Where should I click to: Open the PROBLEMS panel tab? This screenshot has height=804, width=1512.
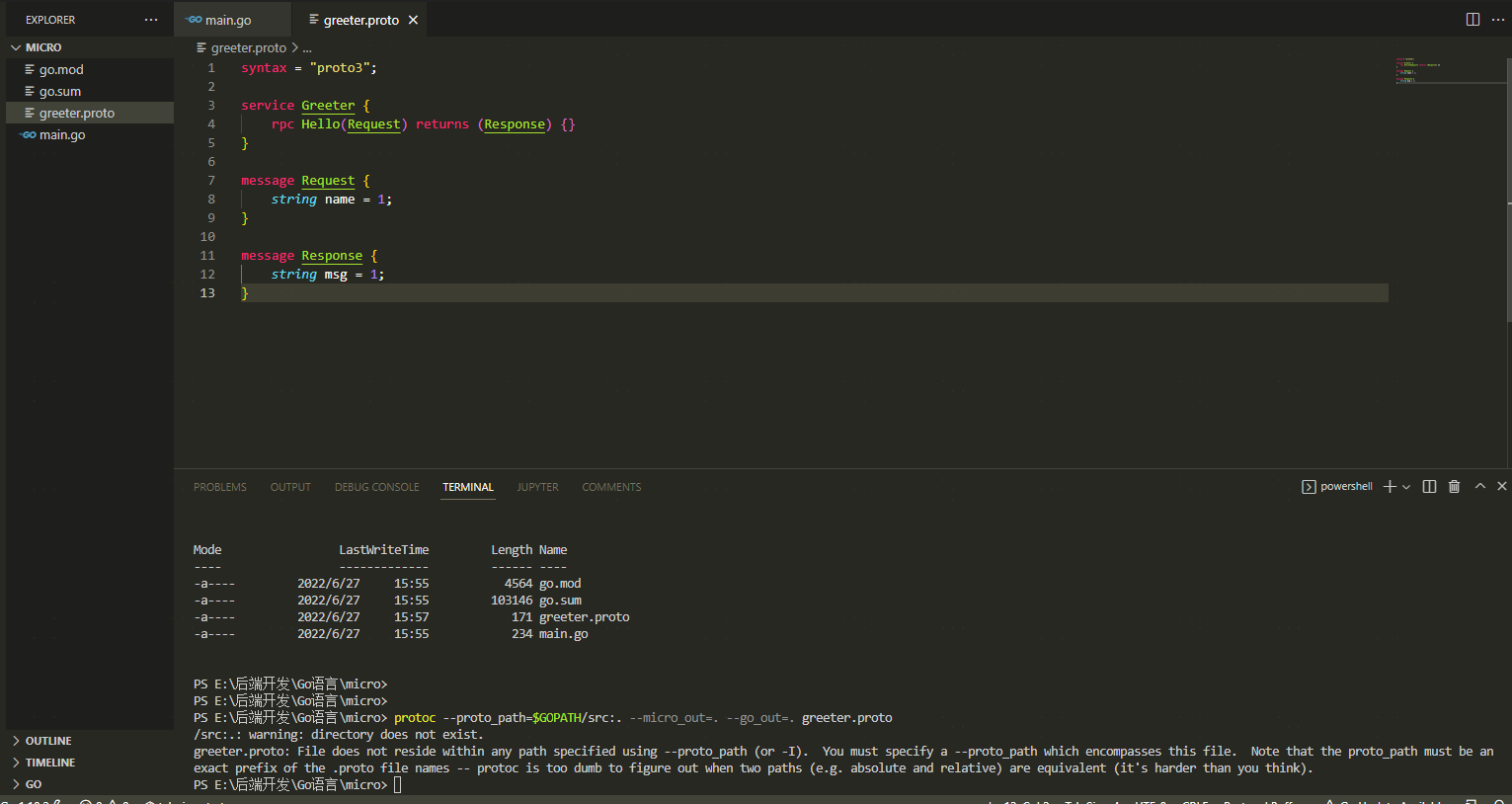tap(219, 486)
